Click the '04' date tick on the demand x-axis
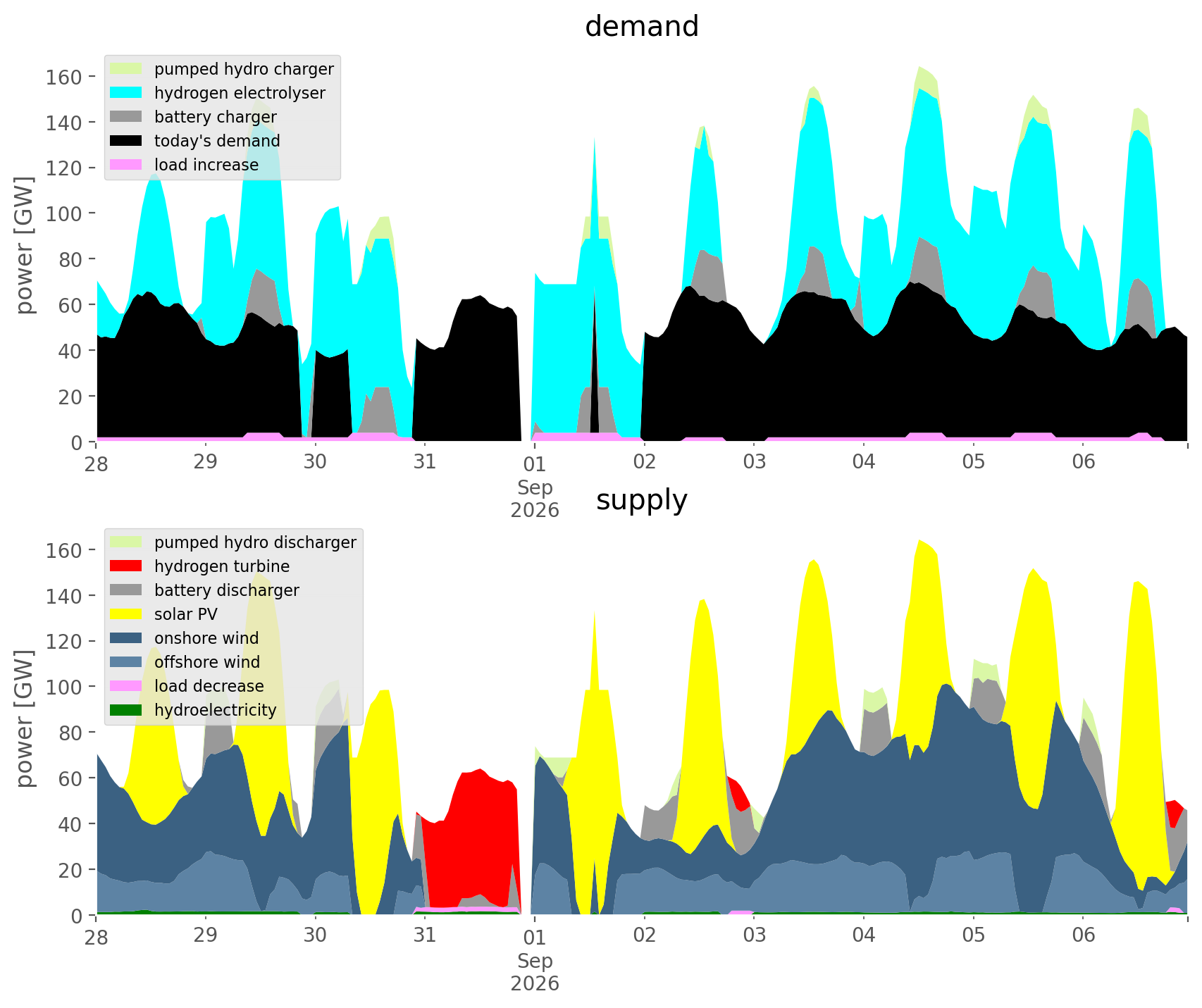The height and width of the screenshot is (1008, 1202). 864,462
